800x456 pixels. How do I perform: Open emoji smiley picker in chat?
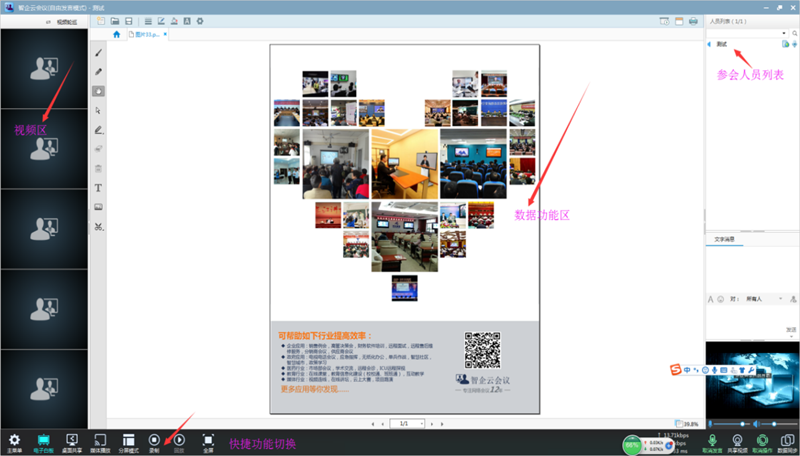click(x=720, y=299)
